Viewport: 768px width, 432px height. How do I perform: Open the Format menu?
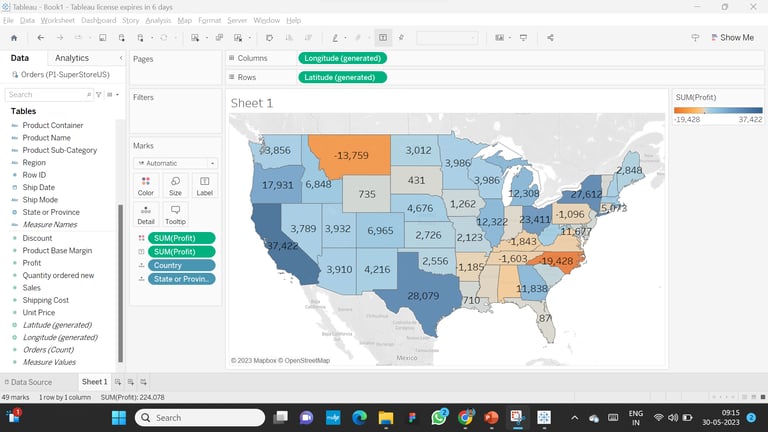[209, 20]
